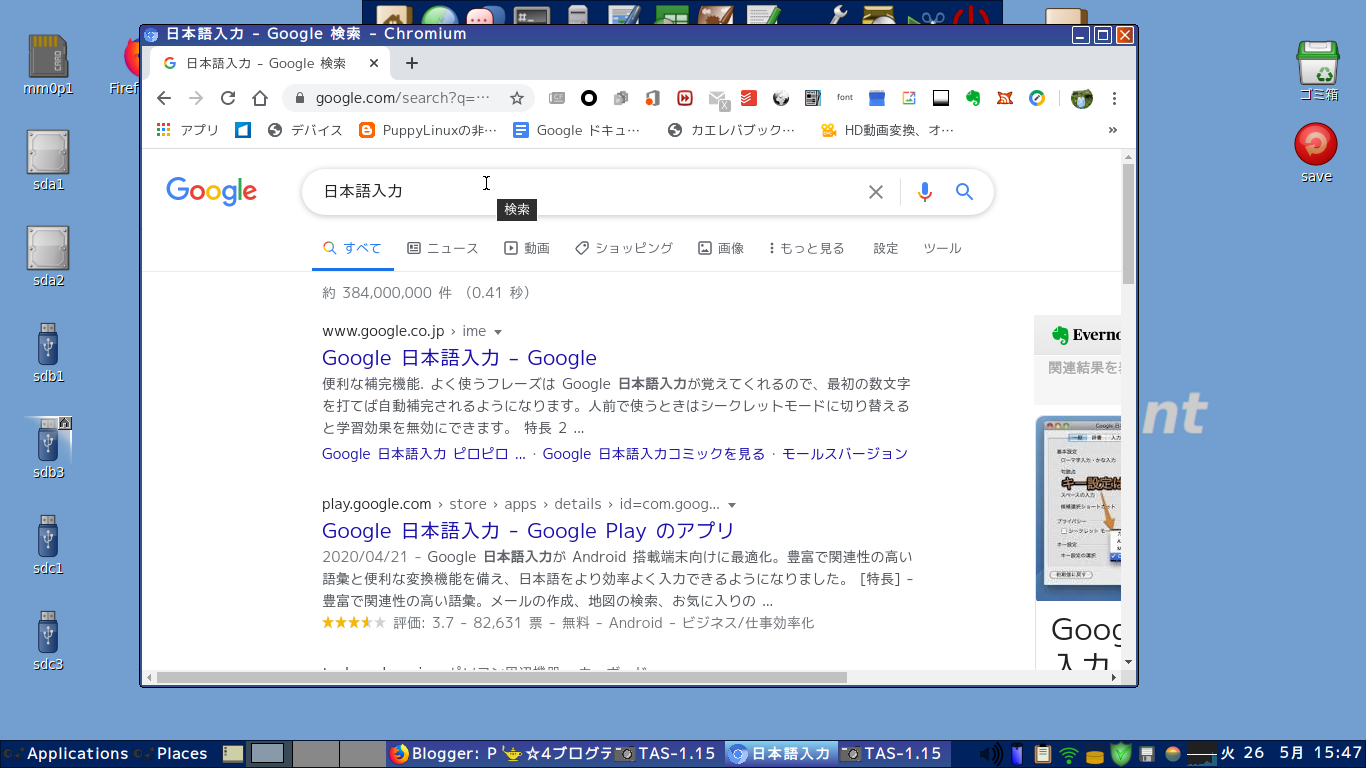Expand the play.google.com result dropdown arrow
The height and width of the screenshot is (768, 1366).
pyautogui.click(x=732, y=505)
